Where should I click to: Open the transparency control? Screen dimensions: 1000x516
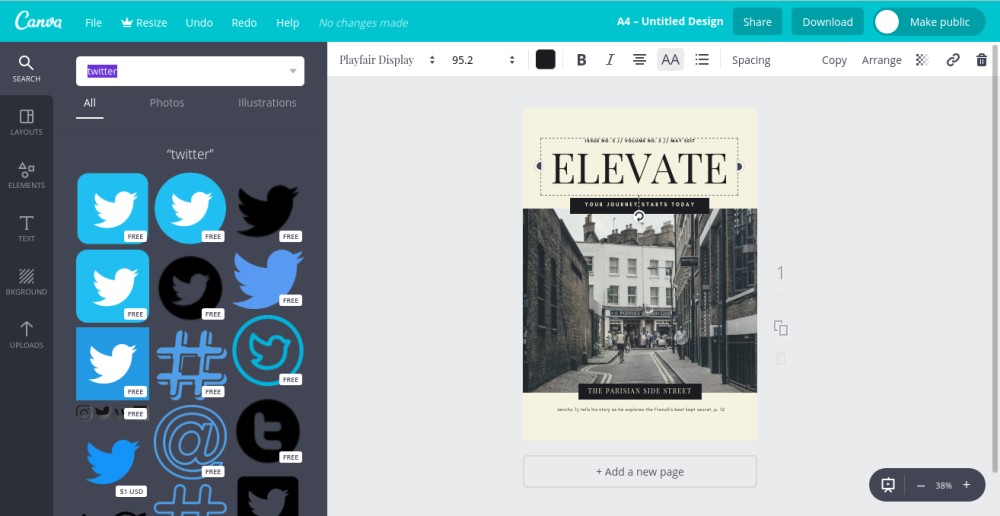point(922,60)
